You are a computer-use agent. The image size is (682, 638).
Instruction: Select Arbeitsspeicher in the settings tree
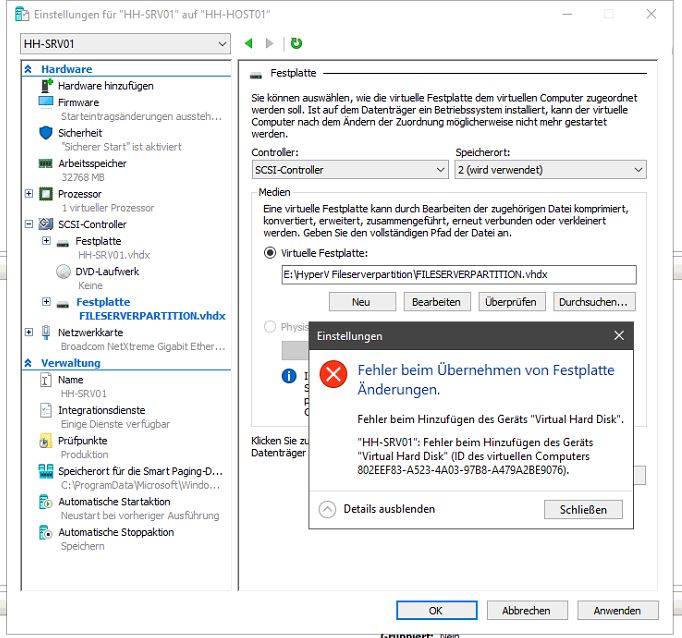point(92,164)
